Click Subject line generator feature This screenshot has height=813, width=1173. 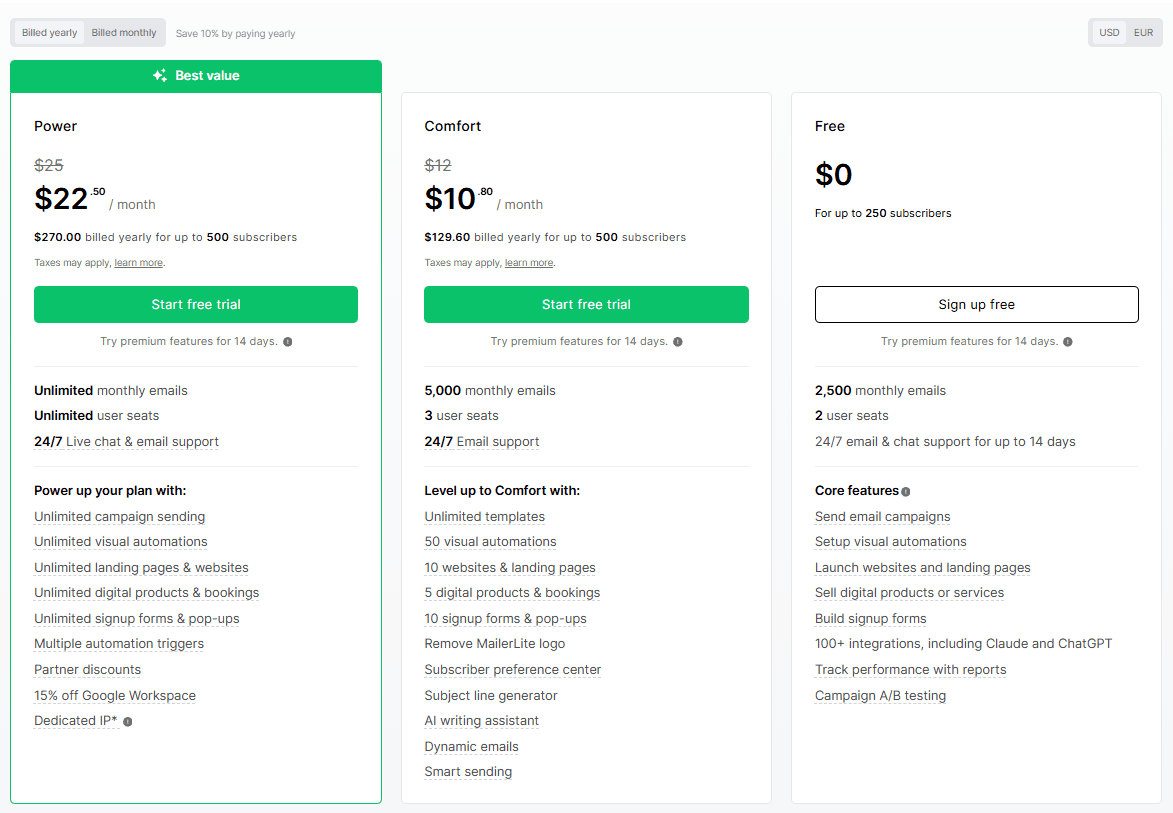[x=491, y=696]
